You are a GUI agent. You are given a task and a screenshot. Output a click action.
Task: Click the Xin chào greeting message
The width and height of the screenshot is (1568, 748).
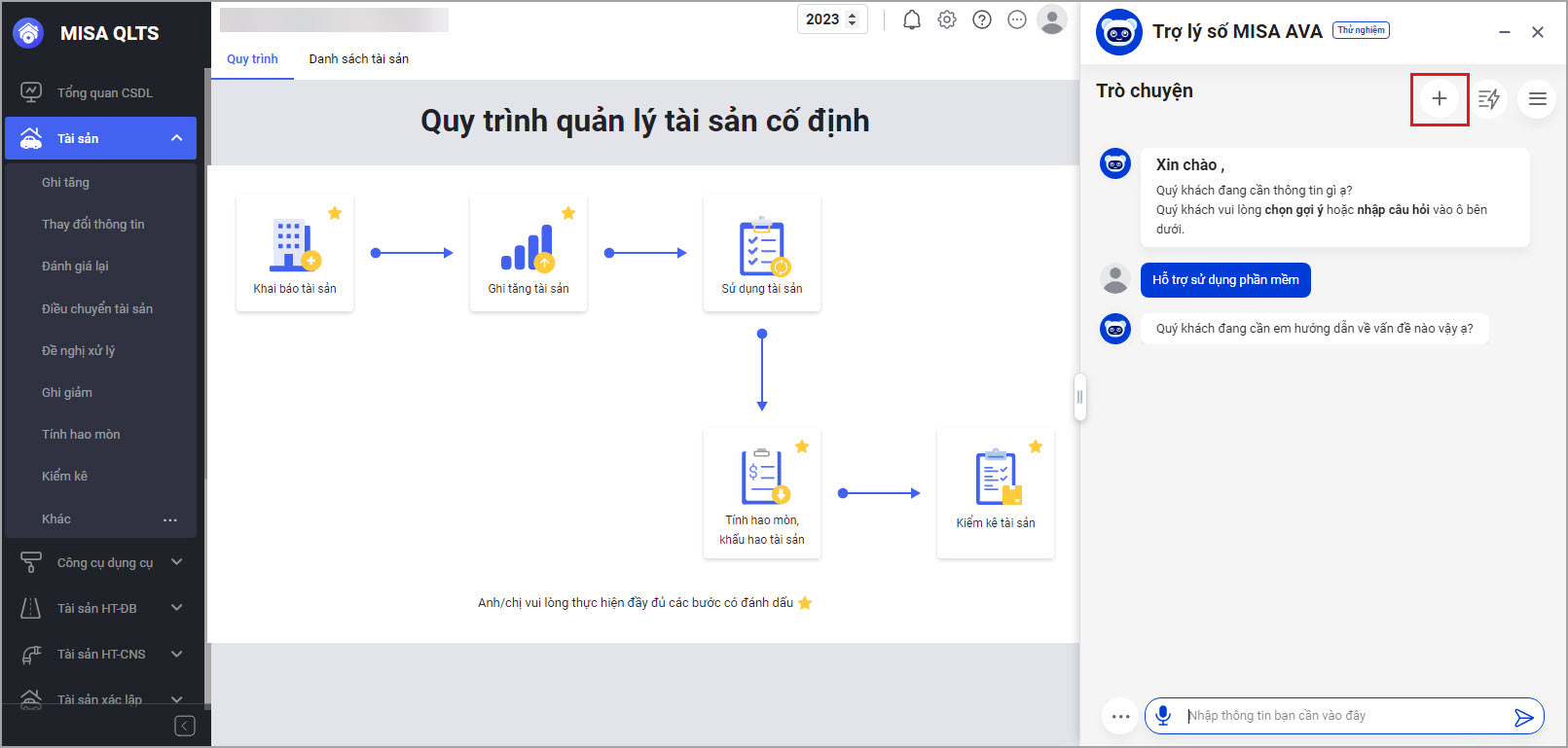tap(1335, 196)
